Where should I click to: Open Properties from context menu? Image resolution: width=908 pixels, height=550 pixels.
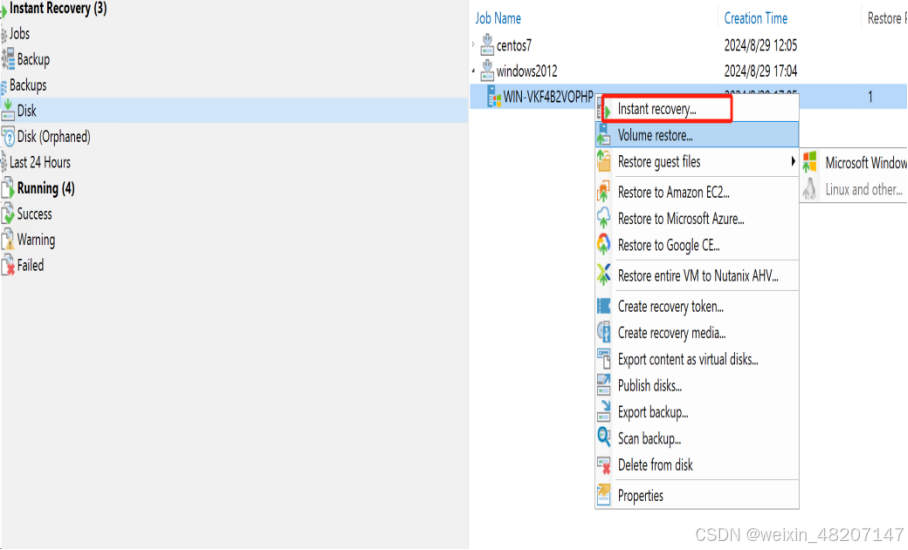(x=697, y=496)
